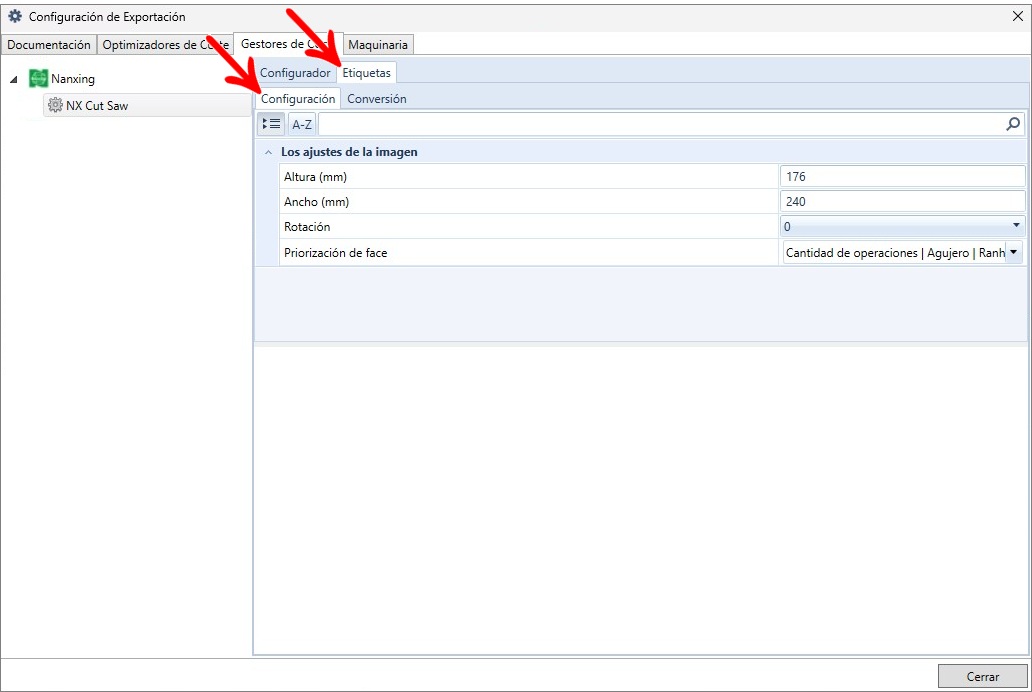Viewport: 1032px width, 692px height.
Task: Click the Altura (mm) value field
Action: pyautogui.click(x=902, y=176)
